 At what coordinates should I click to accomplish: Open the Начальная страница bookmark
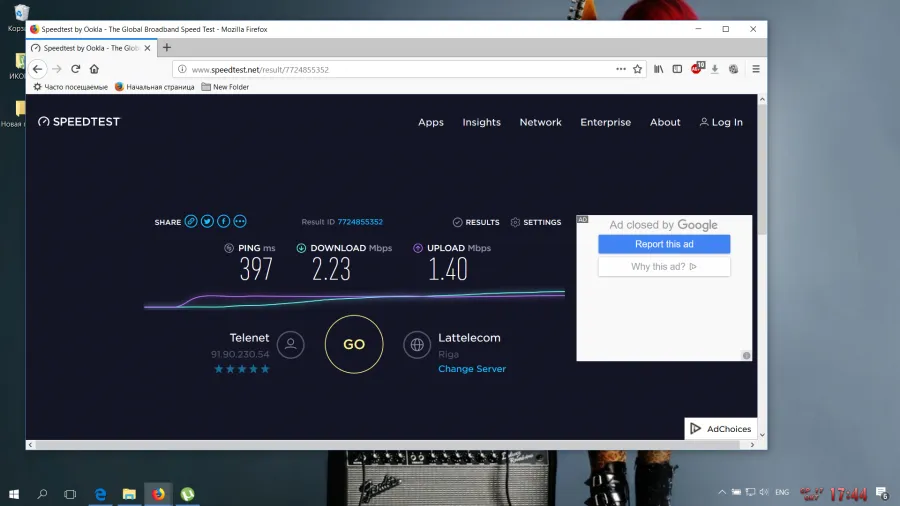[x=154, y=87]
